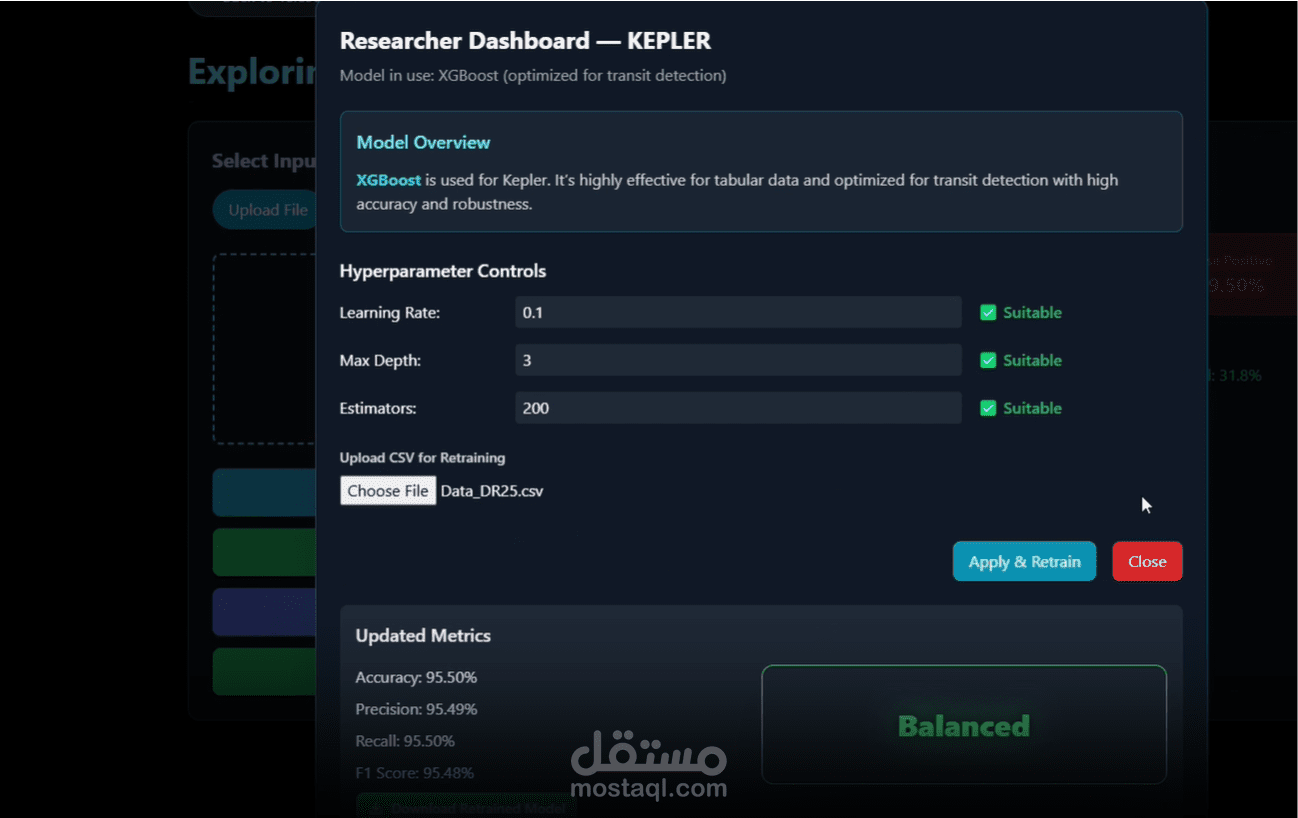Screen dimensions: 1298x818
Task: Select the Max Depth validation checkmark icon
Action: pyautogui.click(x=989, y=360)
